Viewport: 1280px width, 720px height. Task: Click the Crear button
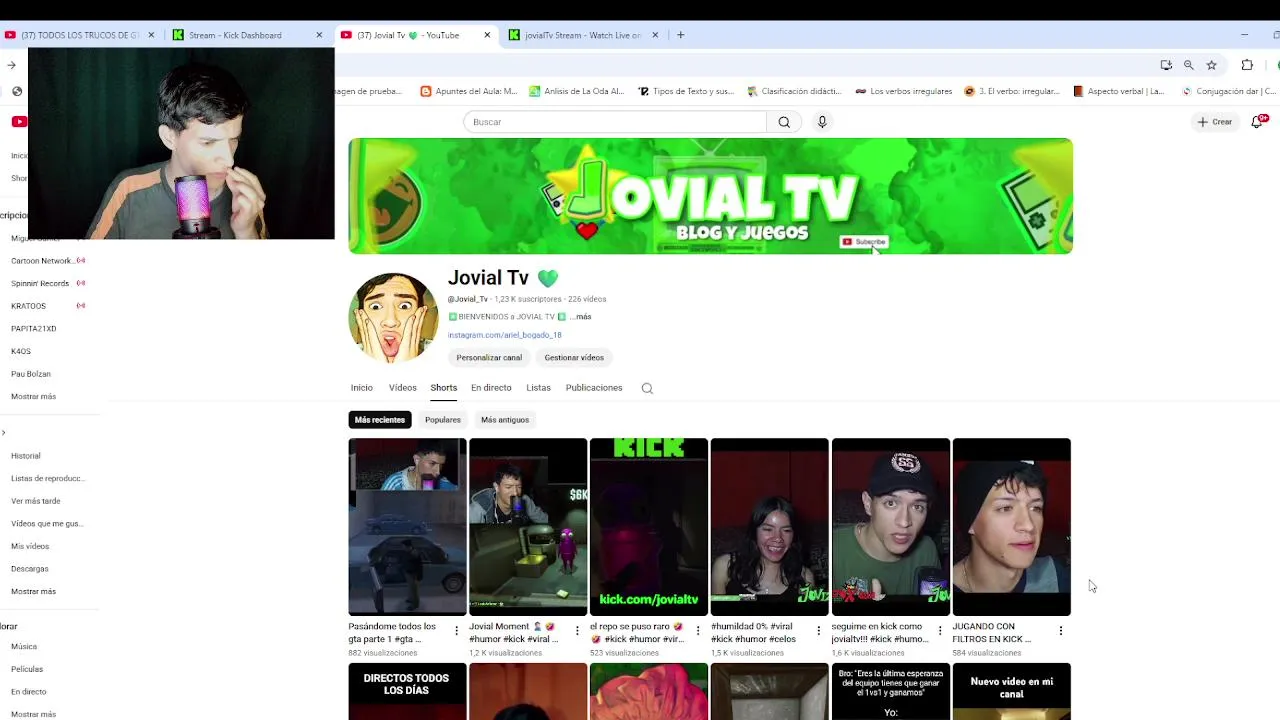coord(1215,122)
